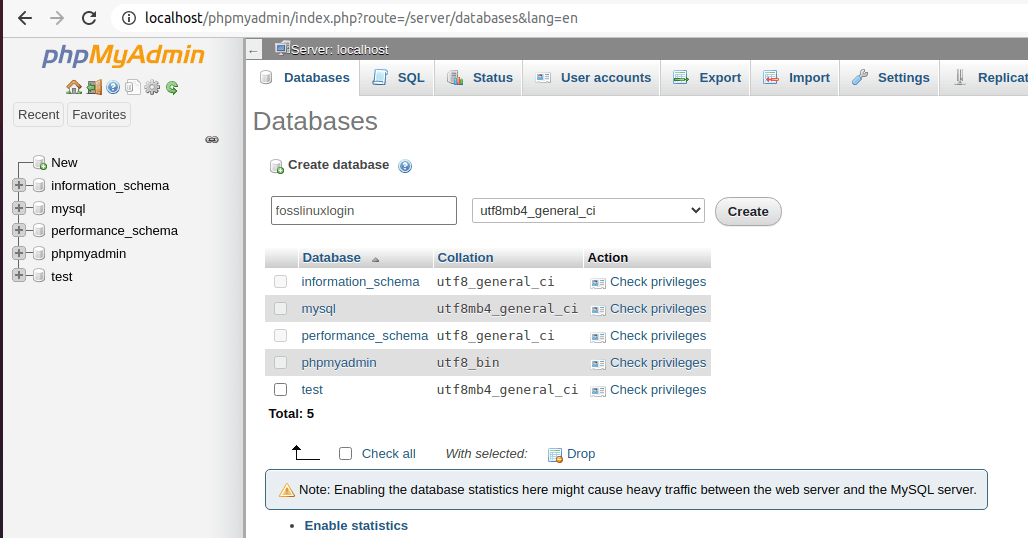Check privileges for information_schema

(648, 282)
